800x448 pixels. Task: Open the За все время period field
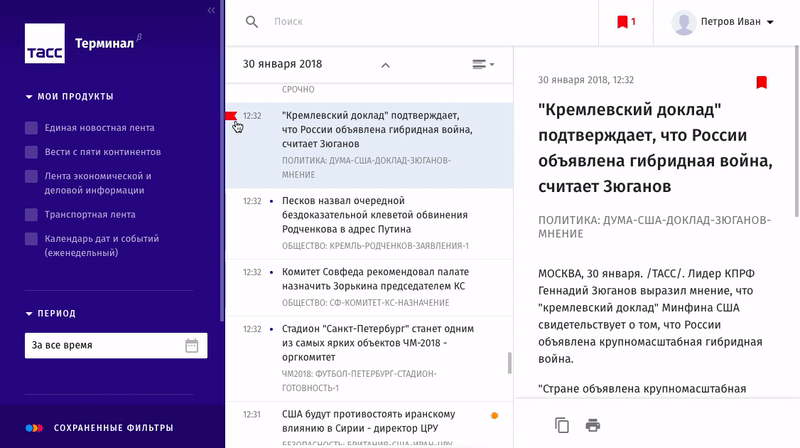click(116, 345)
